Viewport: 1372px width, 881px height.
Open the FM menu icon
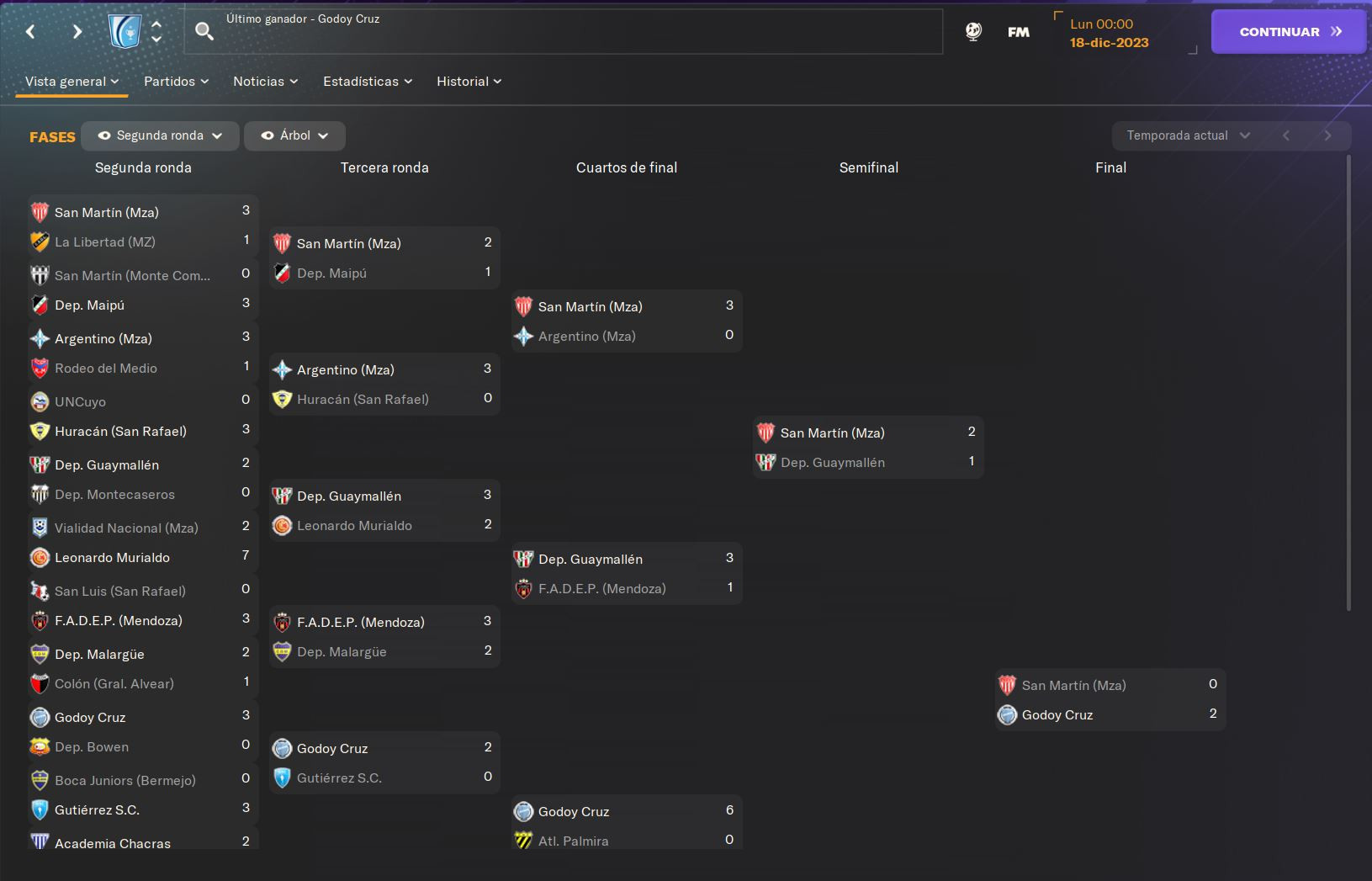click(1019, 32)
